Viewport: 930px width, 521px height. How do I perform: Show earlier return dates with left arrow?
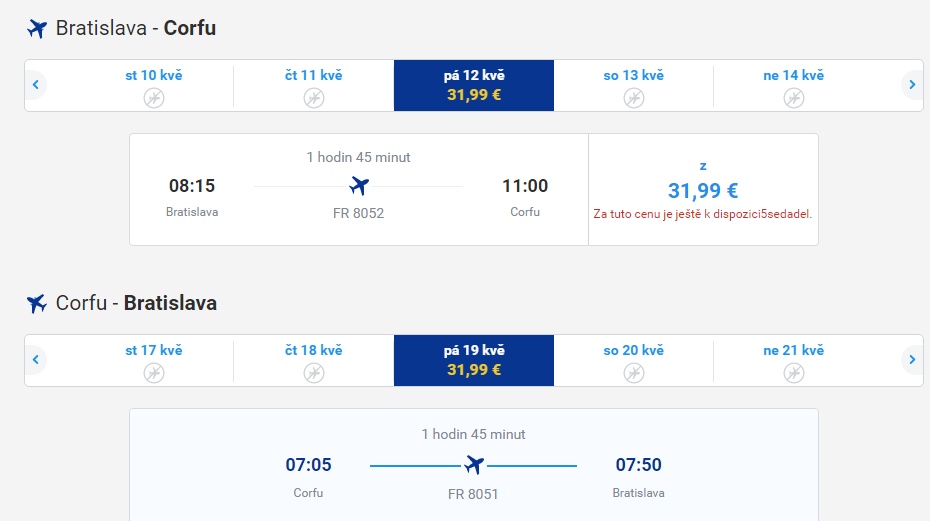point(36,360)
